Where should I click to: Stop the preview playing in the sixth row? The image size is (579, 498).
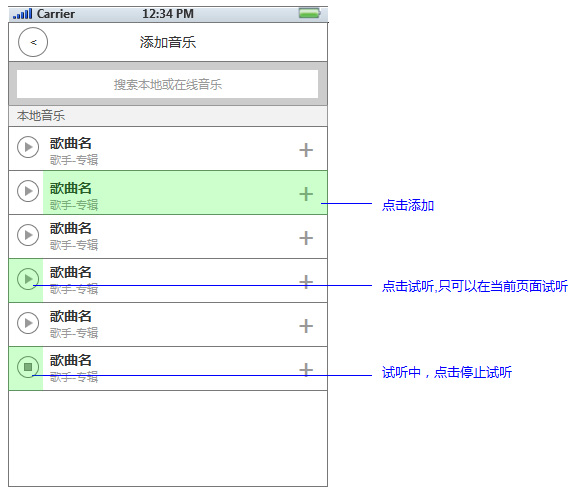(28, 367)
